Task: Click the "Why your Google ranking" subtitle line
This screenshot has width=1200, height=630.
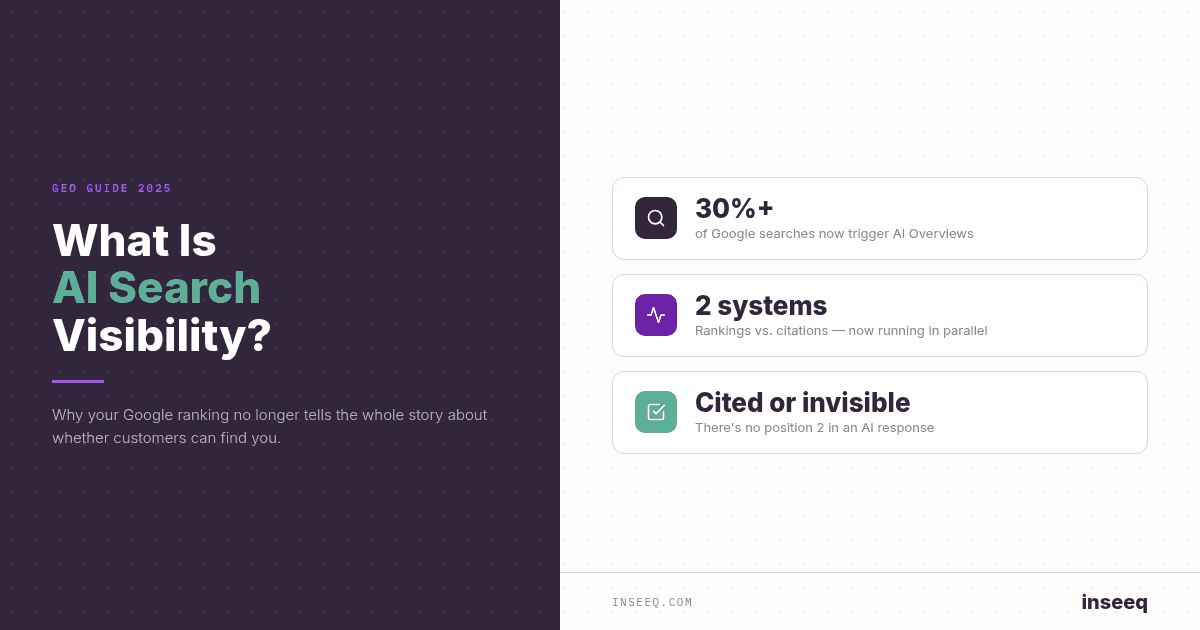Action: [x=269, y=414]
